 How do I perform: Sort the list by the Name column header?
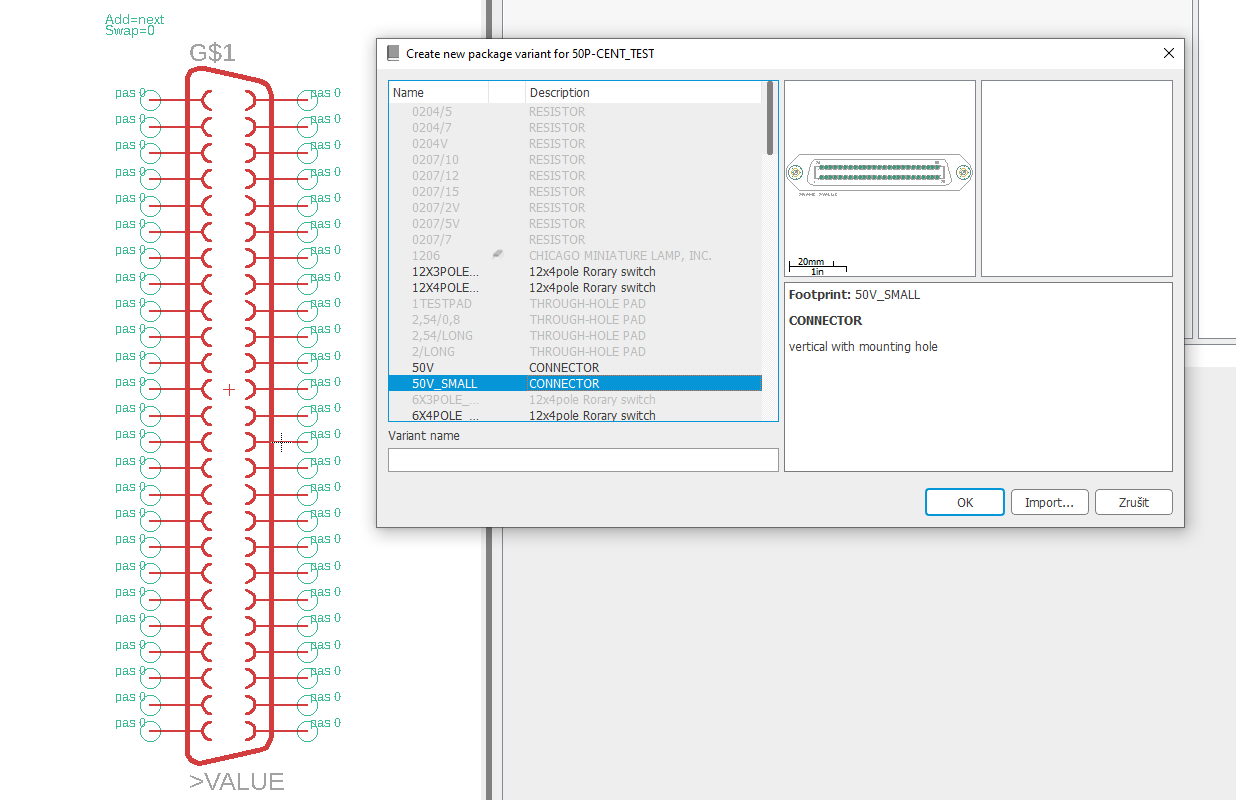pos(437,92)
